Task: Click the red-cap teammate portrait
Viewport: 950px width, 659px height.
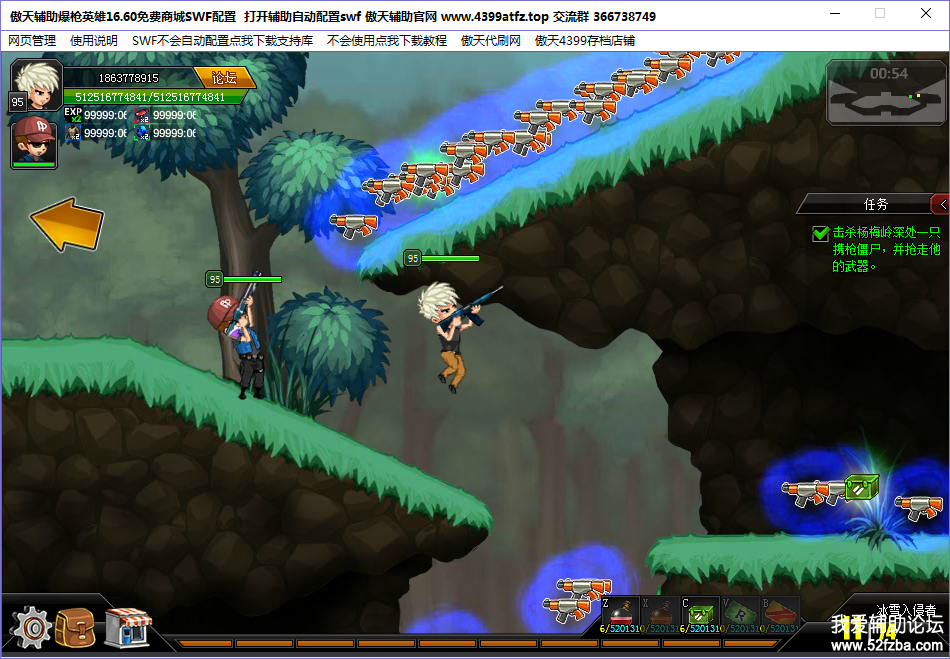Action: click(35, 142)
